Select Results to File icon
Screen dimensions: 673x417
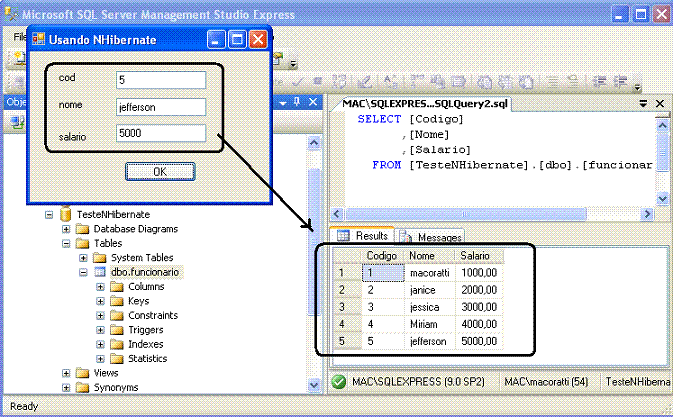tap(527, 82)
